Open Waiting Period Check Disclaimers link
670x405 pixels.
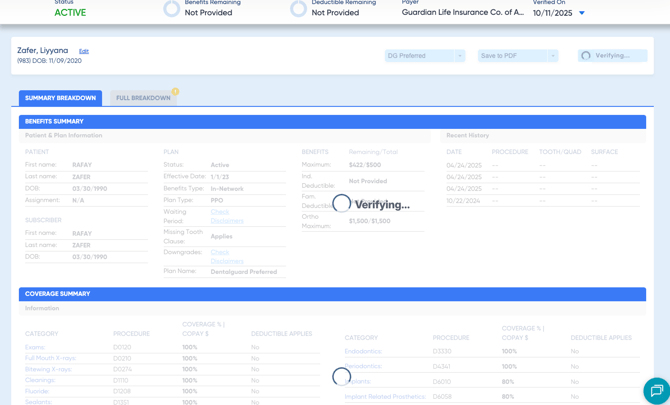(226, 216)
